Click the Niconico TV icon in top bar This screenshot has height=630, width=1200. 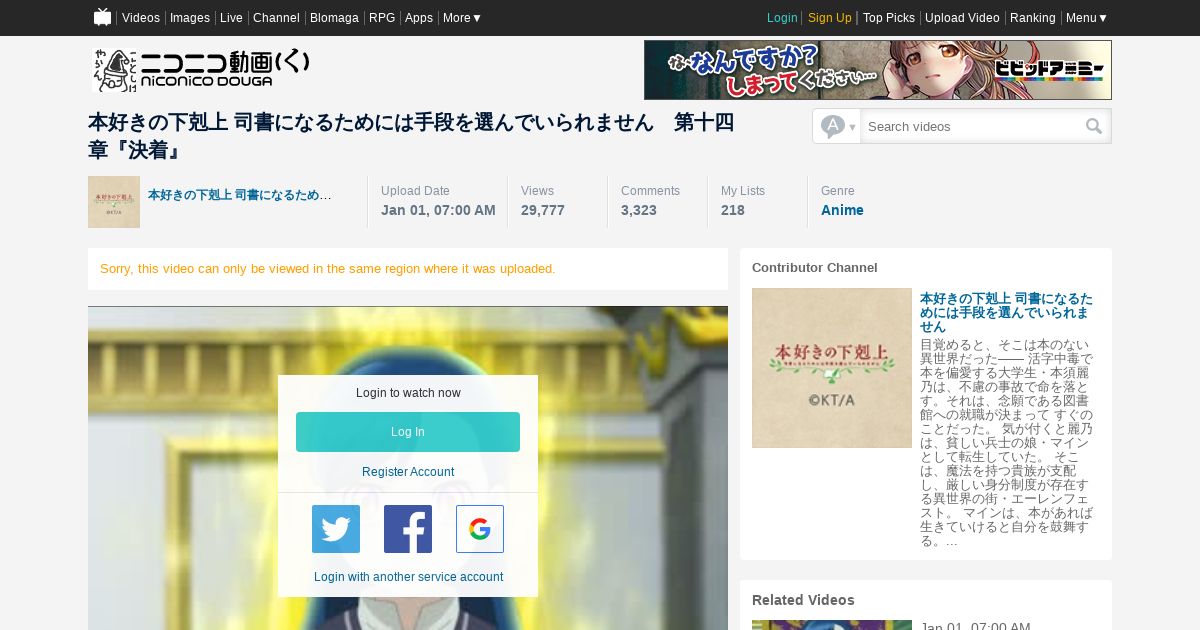point(102,17)
